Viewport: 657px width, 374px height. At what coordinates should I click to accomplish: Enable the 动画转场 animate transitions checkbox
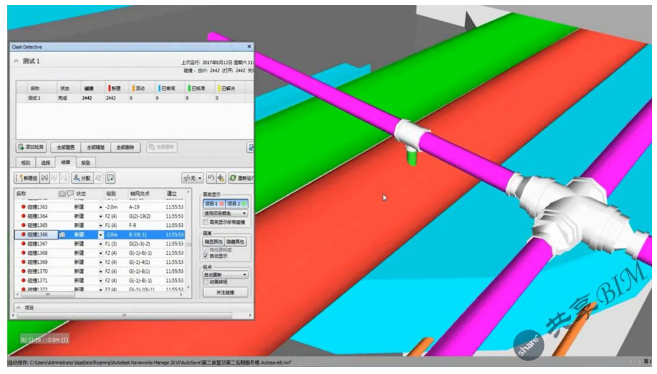206,282
